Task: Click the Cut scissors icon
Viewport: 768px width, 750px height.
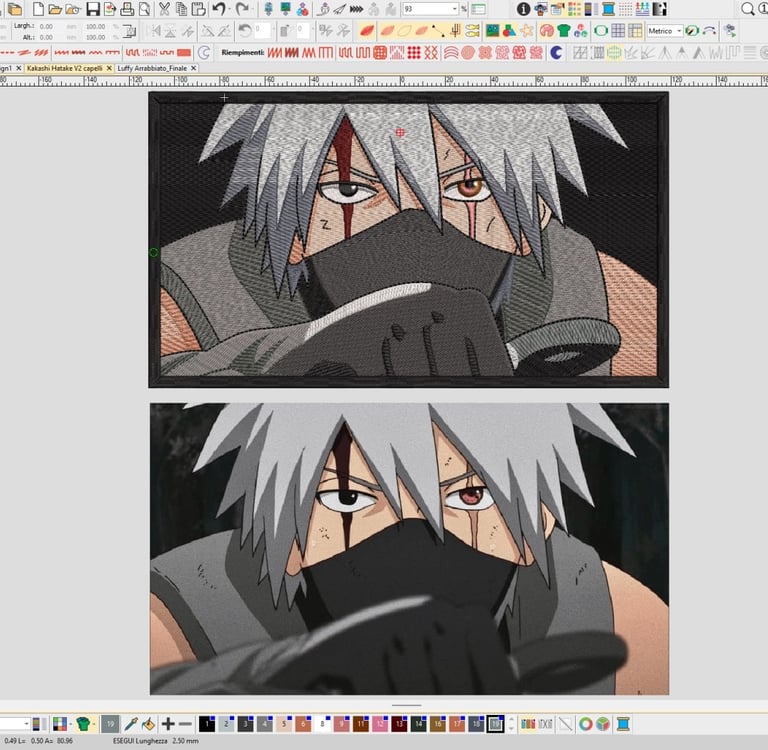Action: coord(165,9)
